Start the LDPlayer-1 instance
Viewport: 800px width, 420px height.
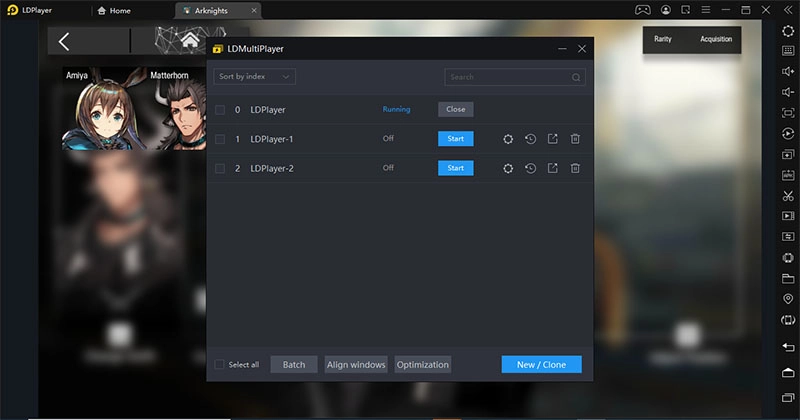click(455, 139)
